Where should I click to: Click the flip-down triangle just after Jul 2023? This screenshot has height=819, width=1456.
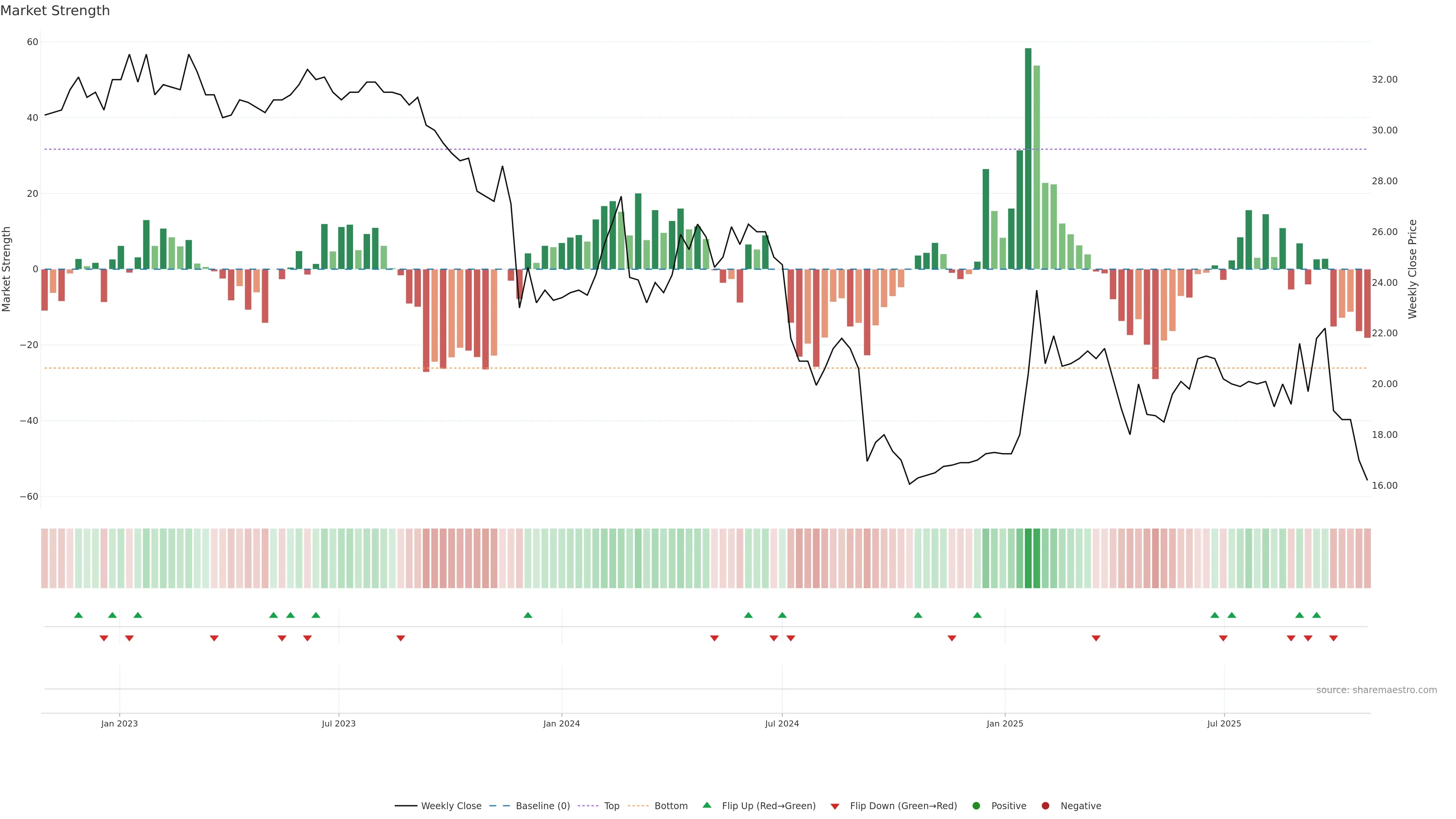coord(401,638)
